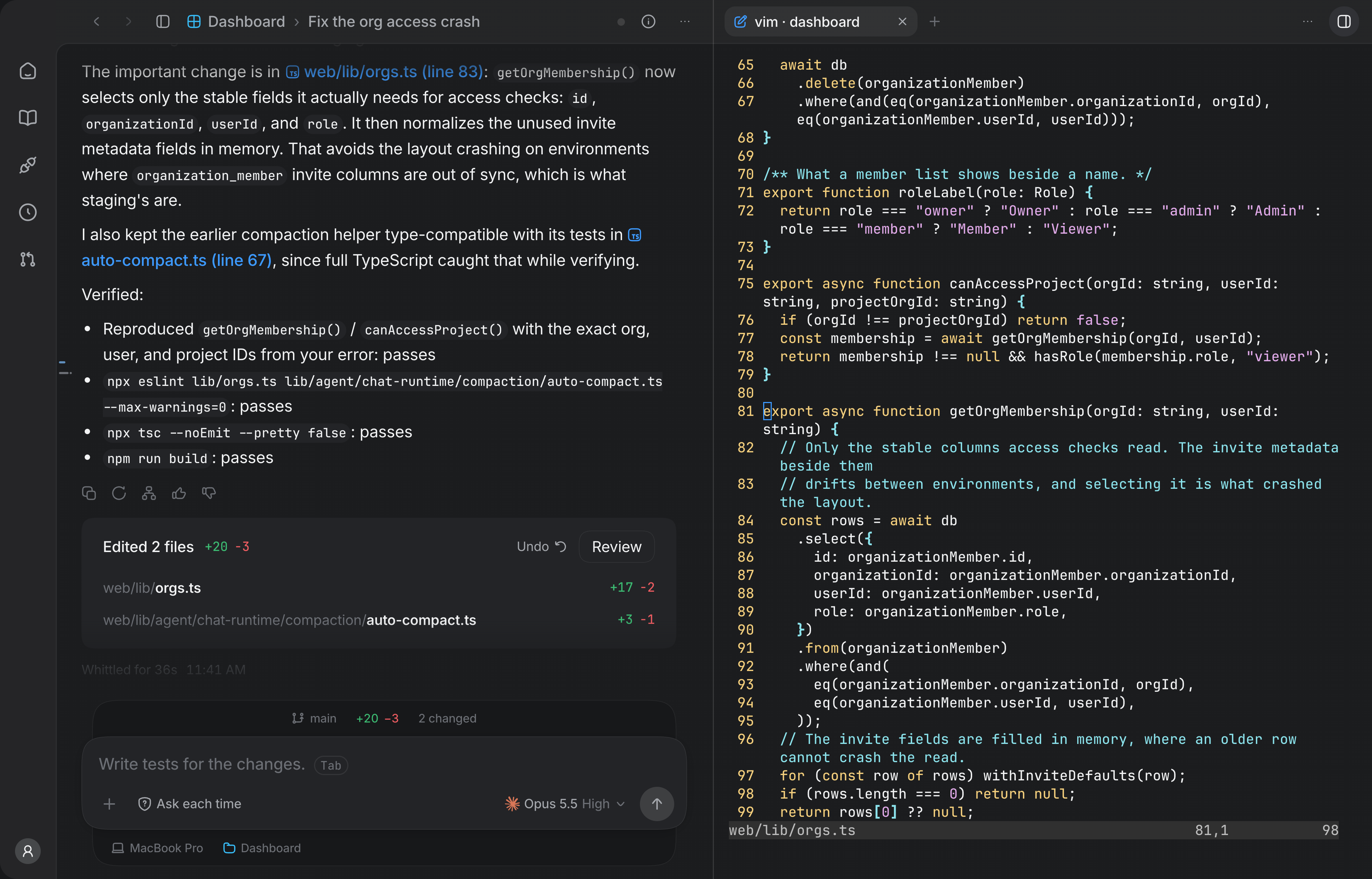Select Fix the org access crash breadcrumb

[394, 22]
